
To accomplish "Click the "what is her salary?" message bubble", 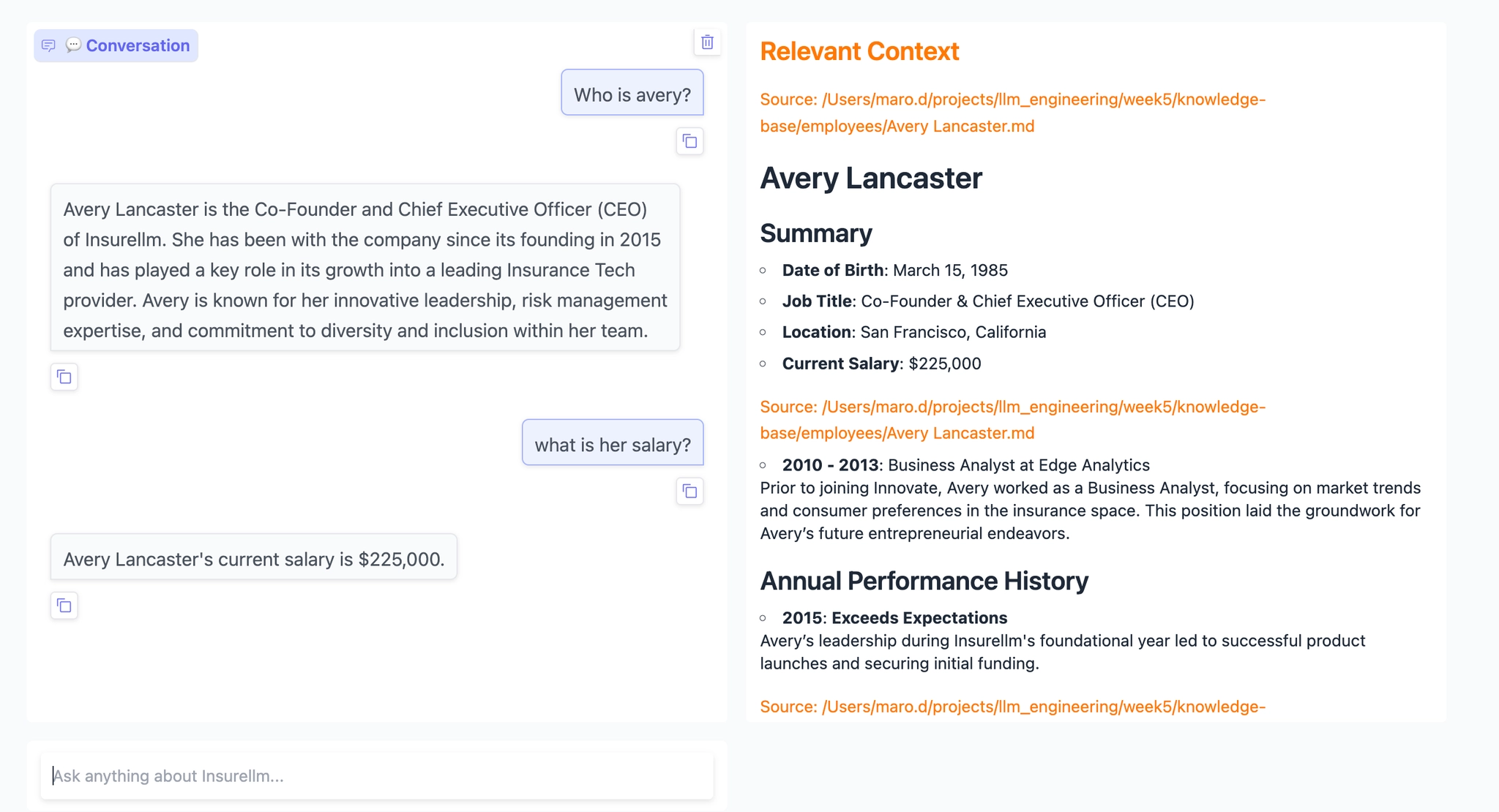I will [x=613, y=443].
